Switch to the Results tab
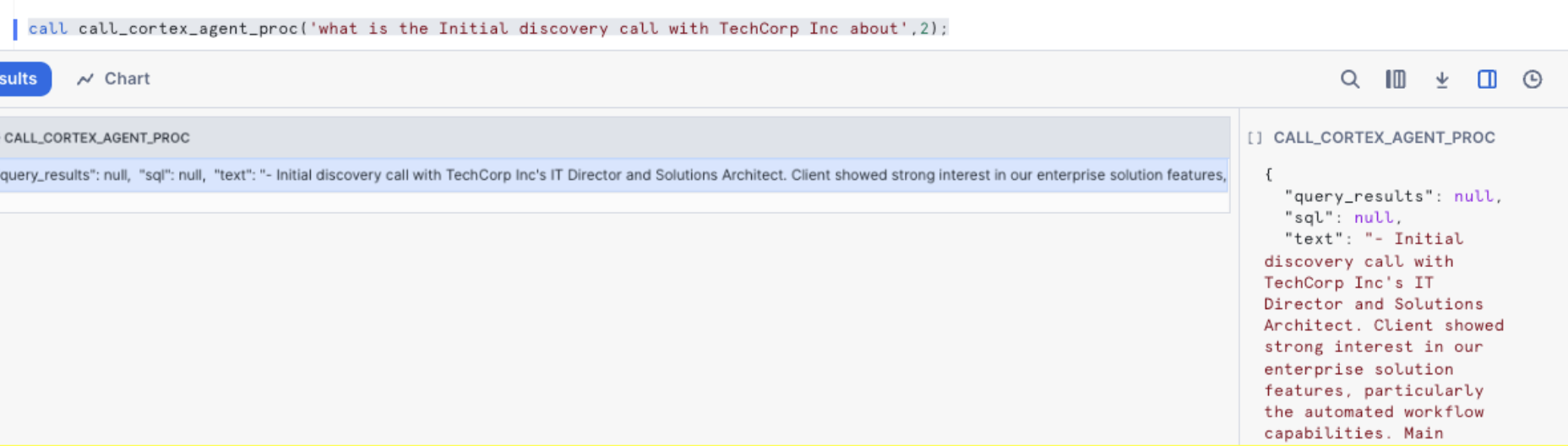1568x446 pixels. [x=21, y=79]
